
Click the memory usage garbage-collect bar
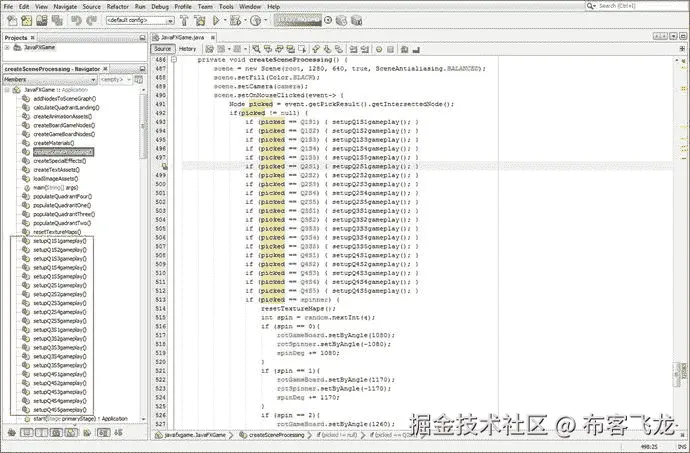pyautogui.click(x=297, y=20)
